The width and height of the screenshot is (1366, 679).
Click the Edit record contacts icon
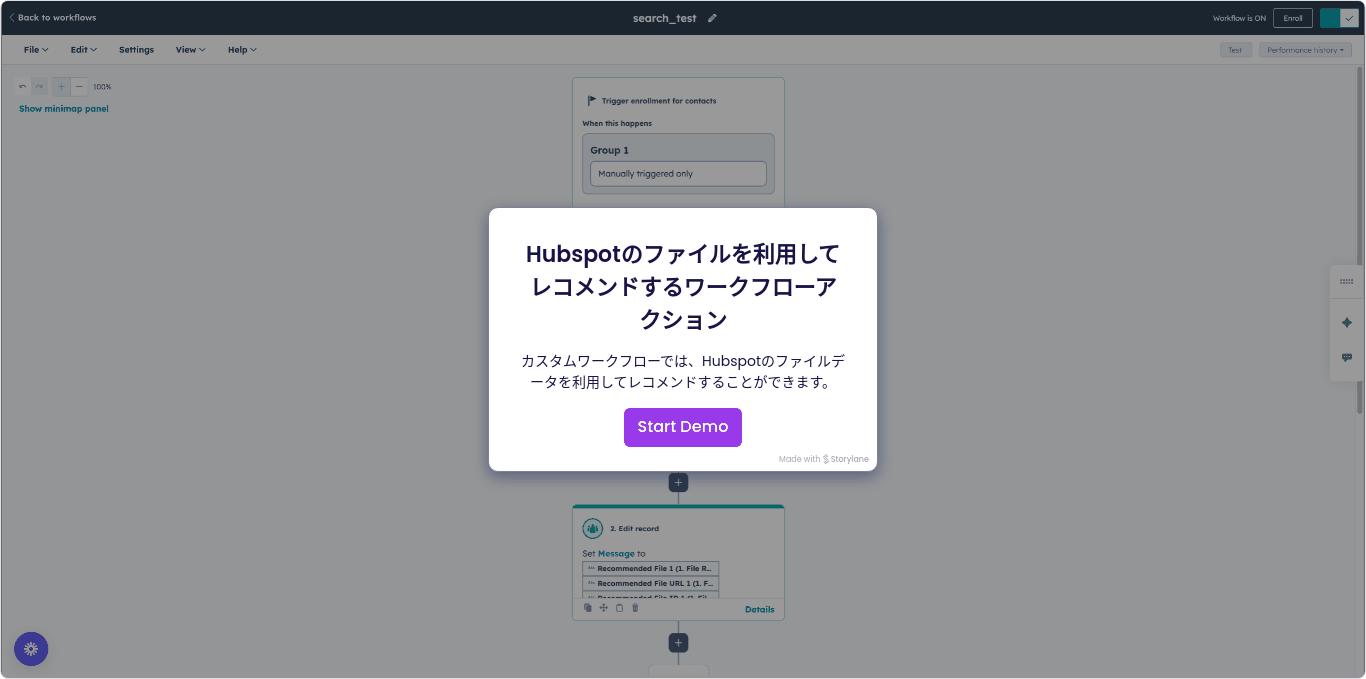pos(593,528)
